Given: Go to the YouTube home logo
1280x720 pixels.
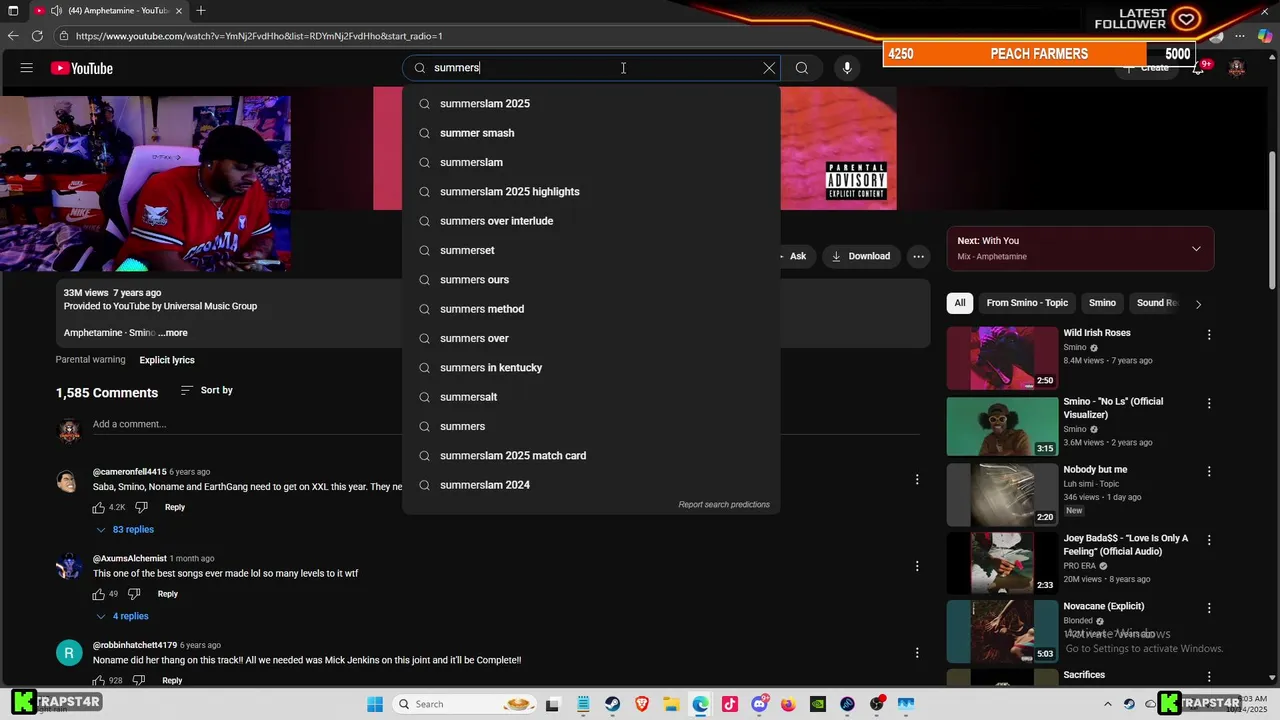Looking at the screenshot, I should [82, 68].
